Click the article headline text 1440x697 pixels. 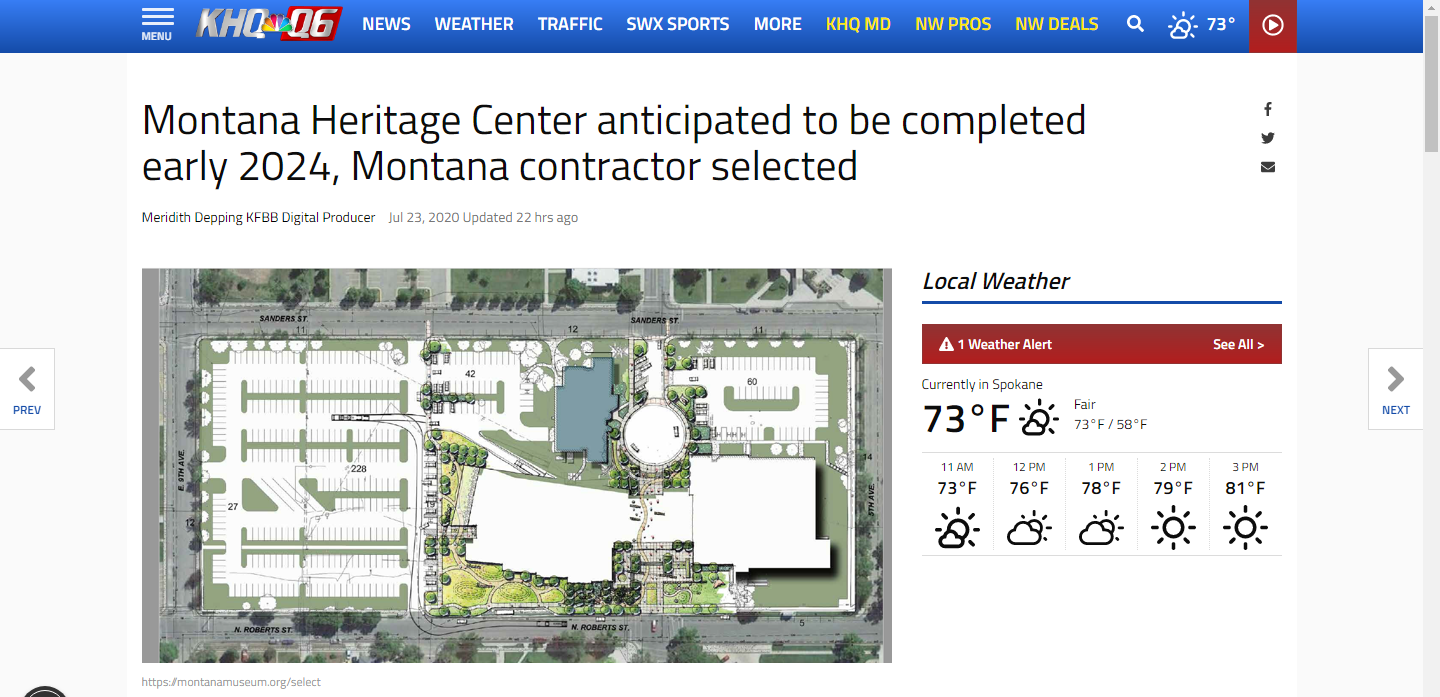tap(614, 143)
